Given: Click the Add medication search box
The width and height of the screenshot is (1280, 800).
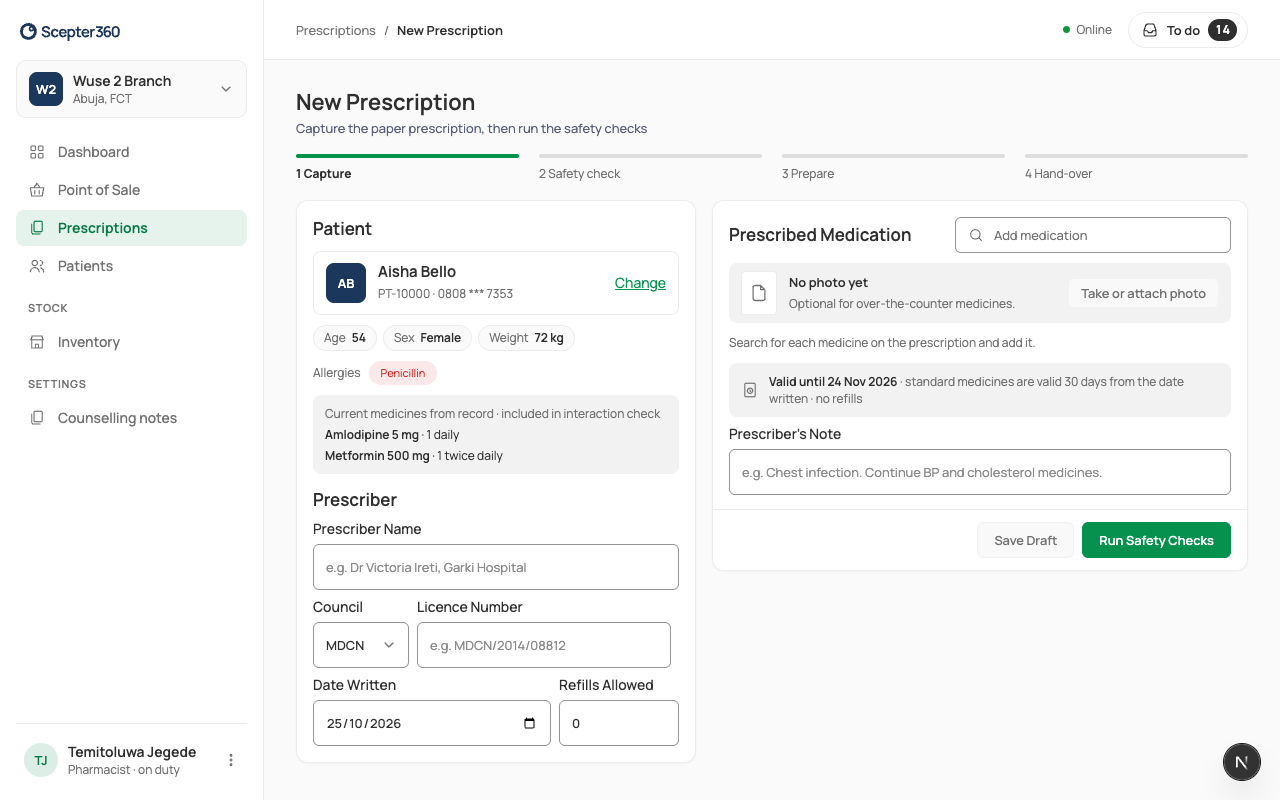Looking at the screenshot, I should click(1093, 235).
